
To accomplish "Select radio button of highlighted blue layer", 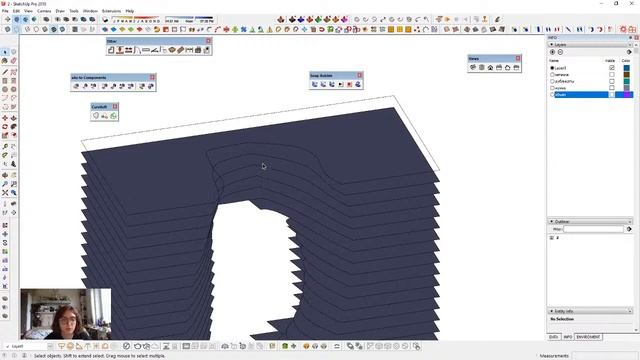I will (x=552, y=95).
